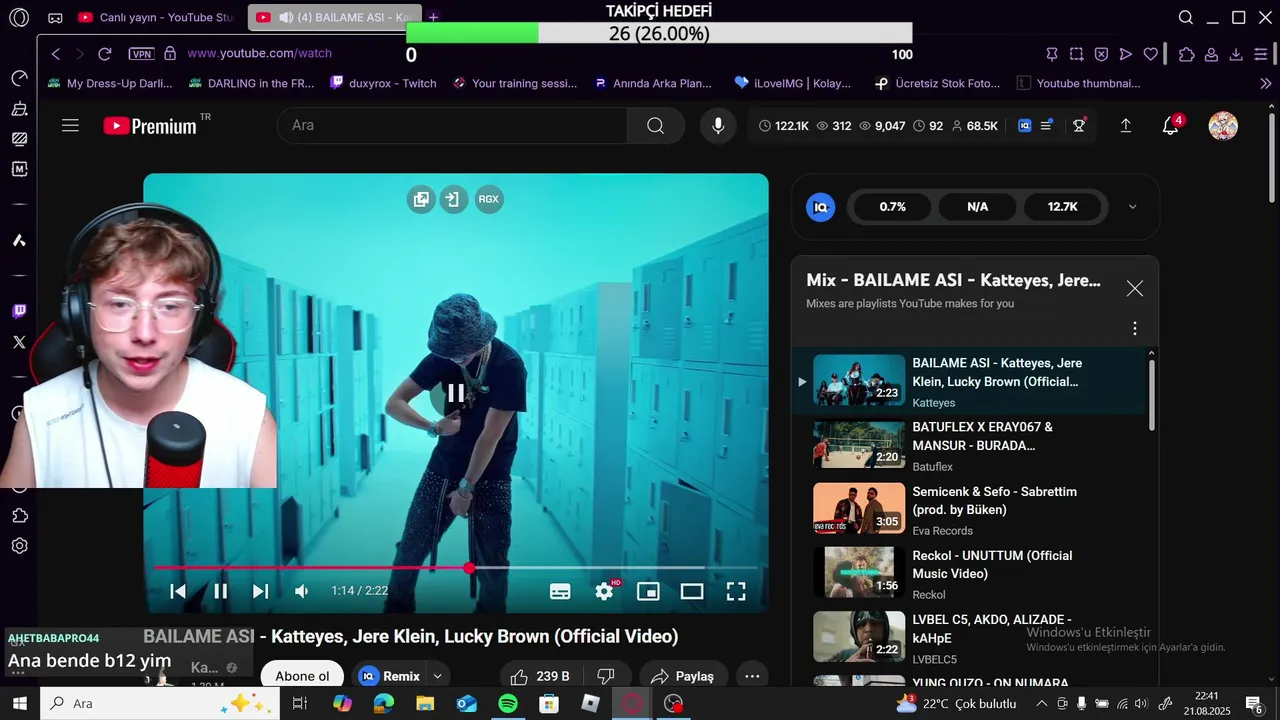Expand the Remix dropdown arrow
Screen dimensions: 1280x720
437,676
